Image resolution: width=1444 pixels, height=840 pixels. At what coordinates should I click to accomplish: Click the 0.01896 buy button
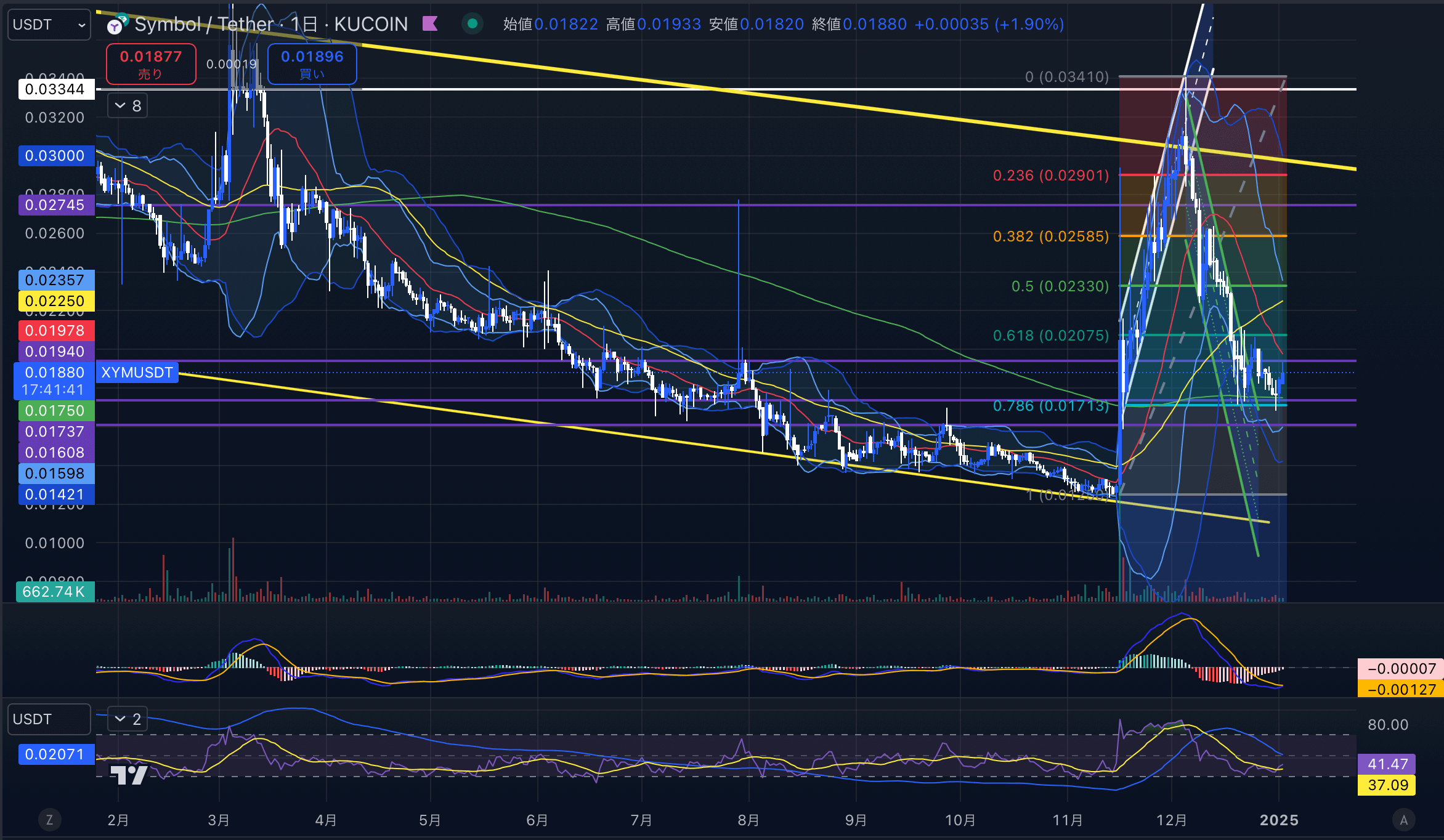[x=312, y=64]
